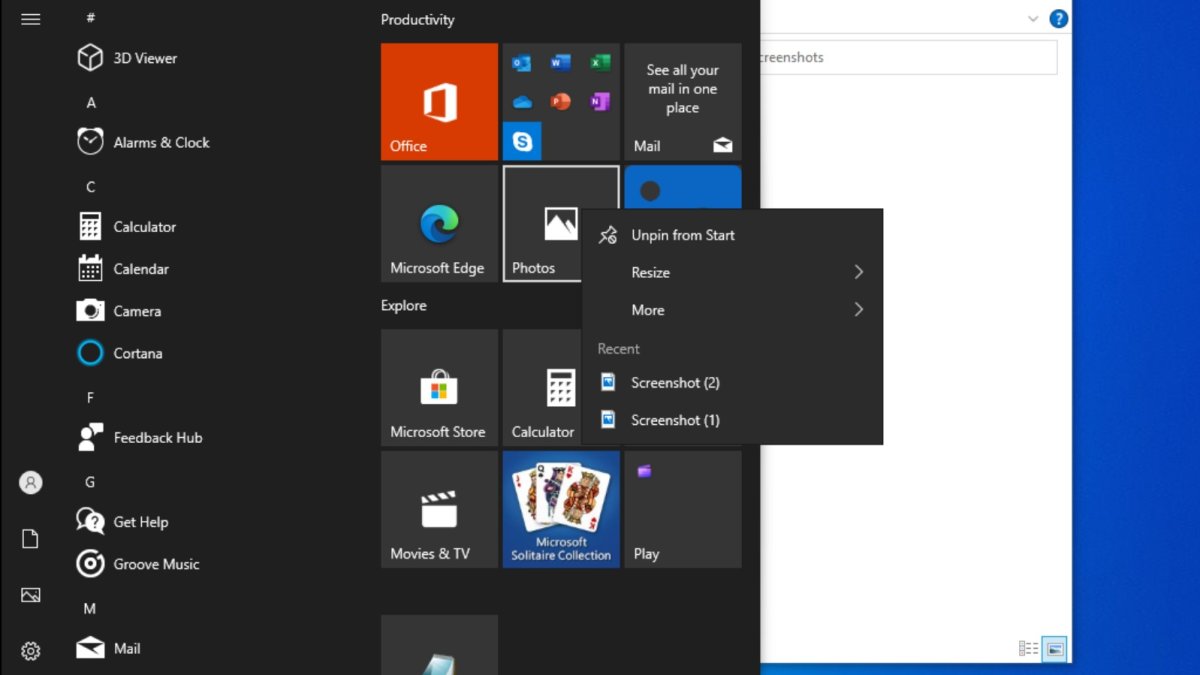
Task: Open PowerPoint in the Office apps tile
Action: click(560, 102)
